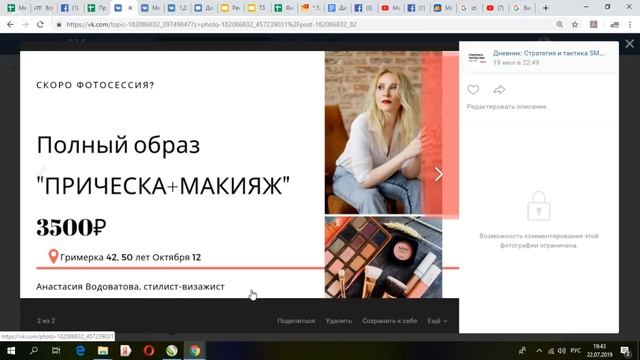Switch to the yellow 'ТЗ' tab
Screen dimensions: 640x360
pos(257,8)
